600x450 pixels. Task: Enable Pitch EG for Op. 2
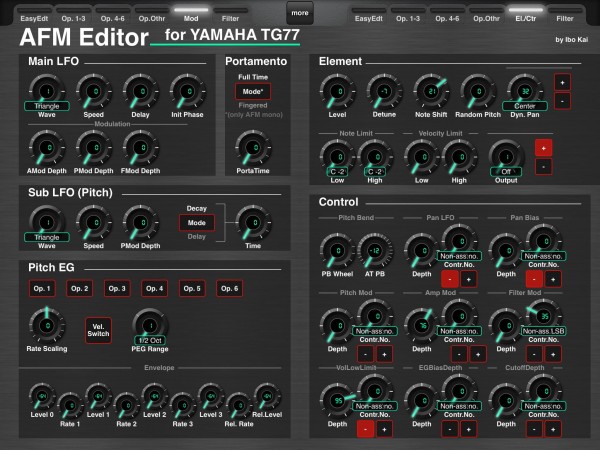point(80,289)
